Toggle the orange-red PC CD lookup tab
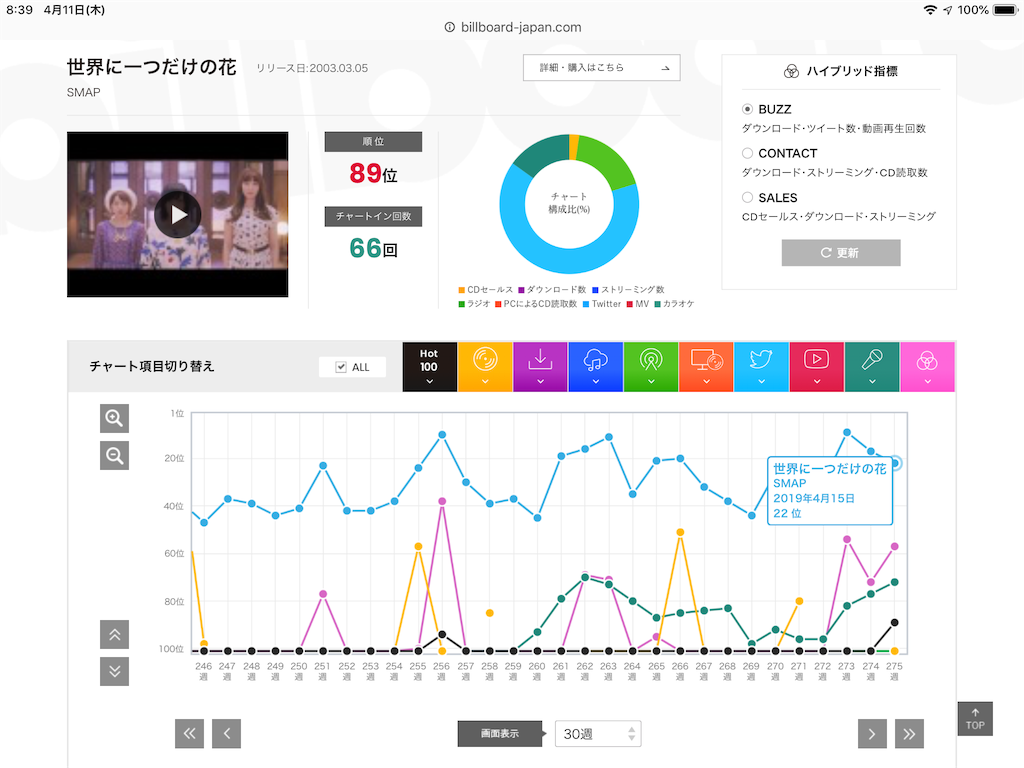The width and height of the screenshot is (1024, 768). pos(706,367)
